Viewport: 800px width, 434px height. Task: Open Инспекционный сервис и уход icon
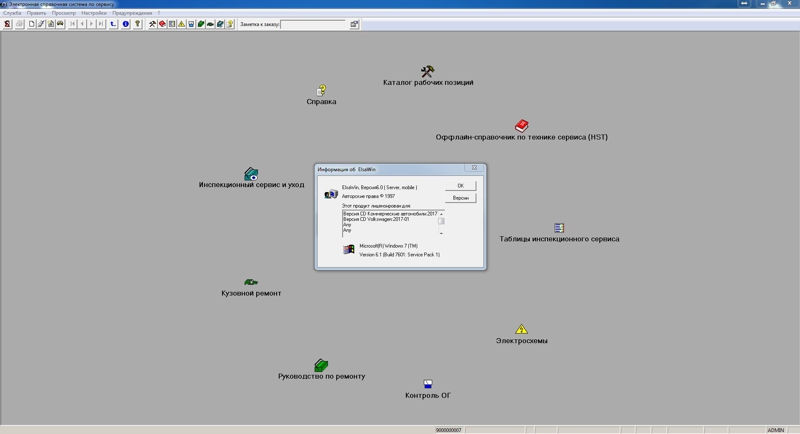(251, 174)
